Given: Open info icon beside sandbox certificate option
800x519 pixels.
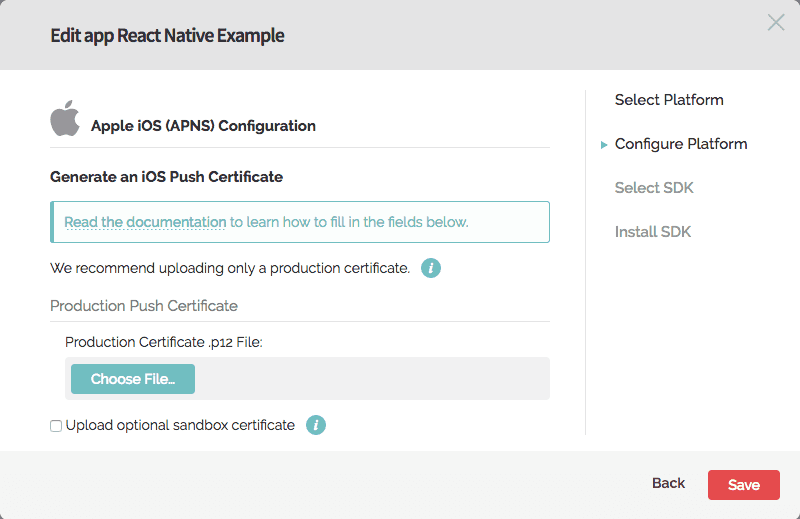Looking at the screenshot, I should click(316, 425).
